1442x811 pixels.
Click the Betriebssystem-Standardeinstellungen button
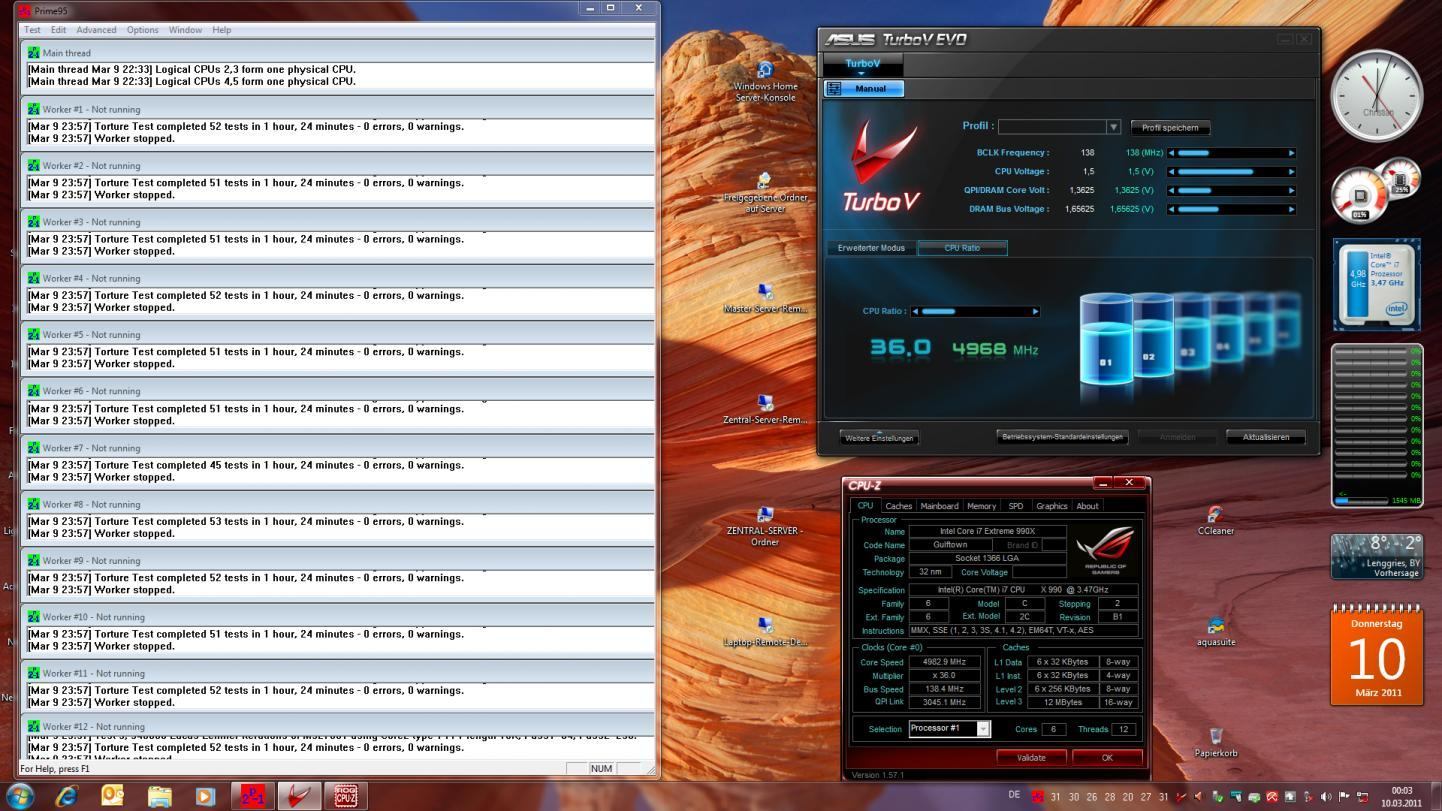point(1062,437)
